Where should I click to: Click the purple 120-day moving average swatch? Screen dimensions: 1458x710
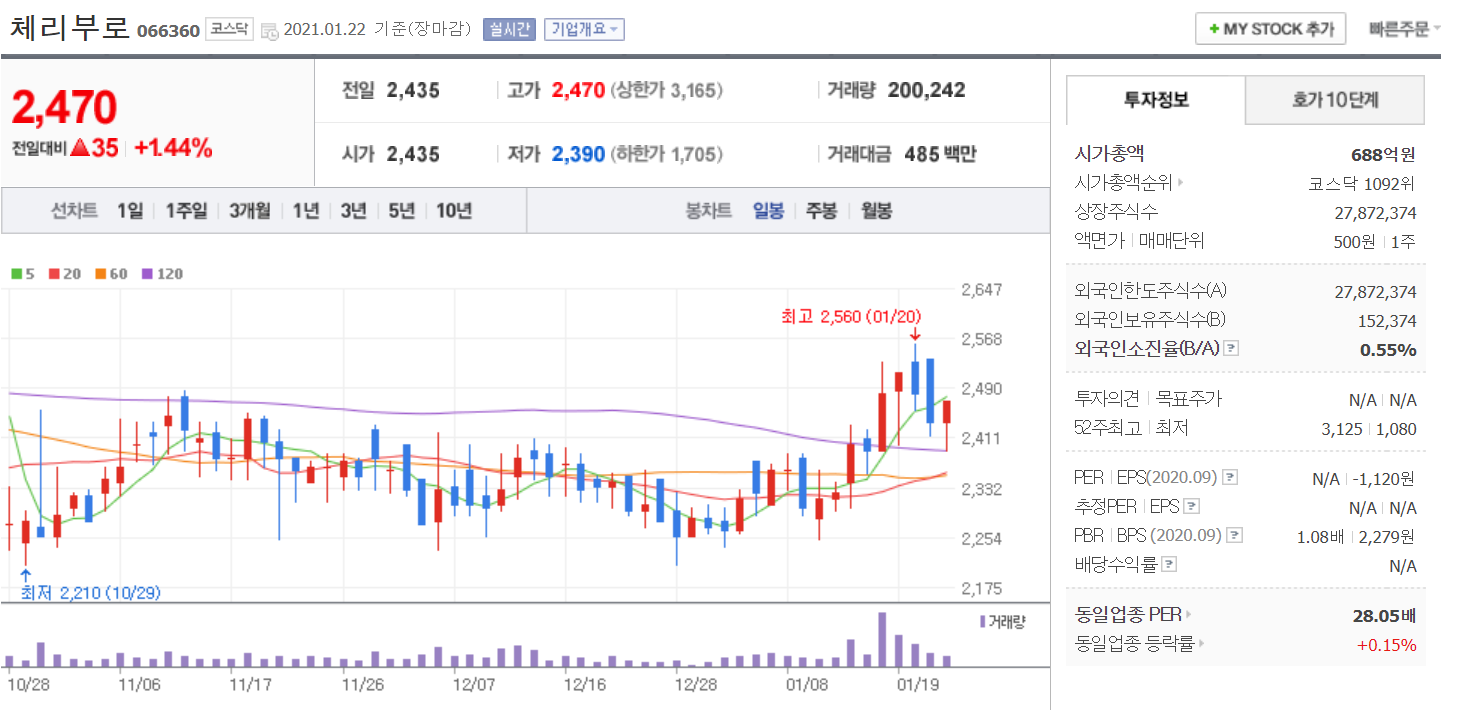(x=147, y=274)
